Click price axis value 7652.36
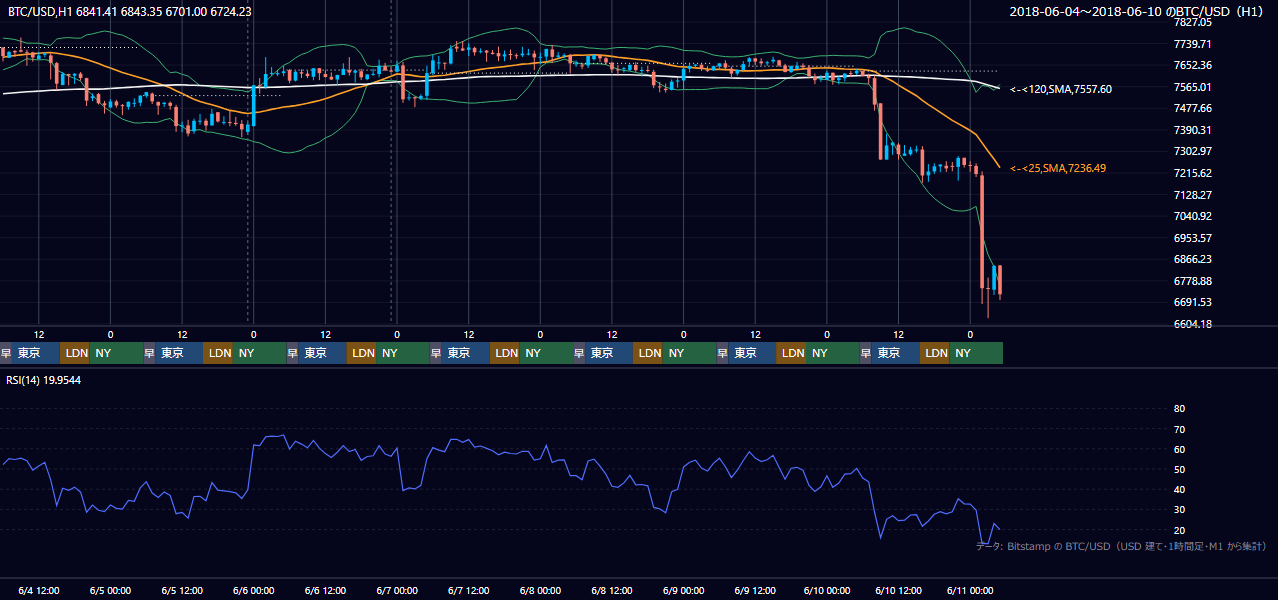The width and height of the screenshot is (1278, 600). pyautogui.click(x=1193, y=65)
